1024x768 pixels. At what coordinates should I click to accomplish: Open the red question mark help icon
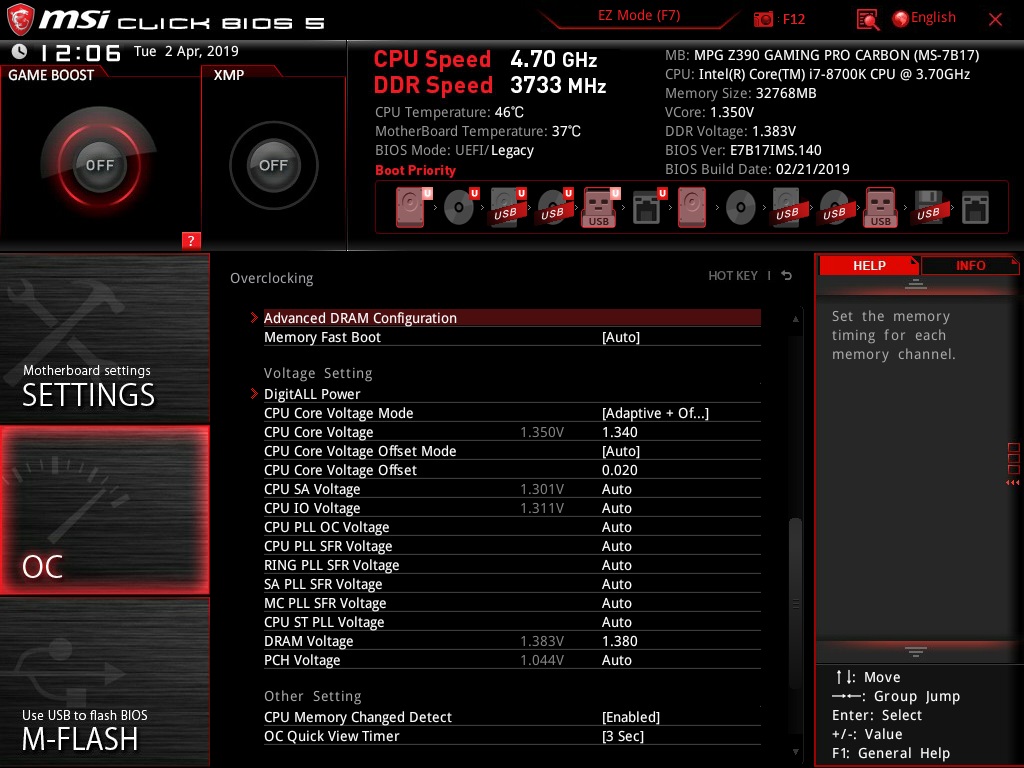pyautogui.click(x=191, y=240)
